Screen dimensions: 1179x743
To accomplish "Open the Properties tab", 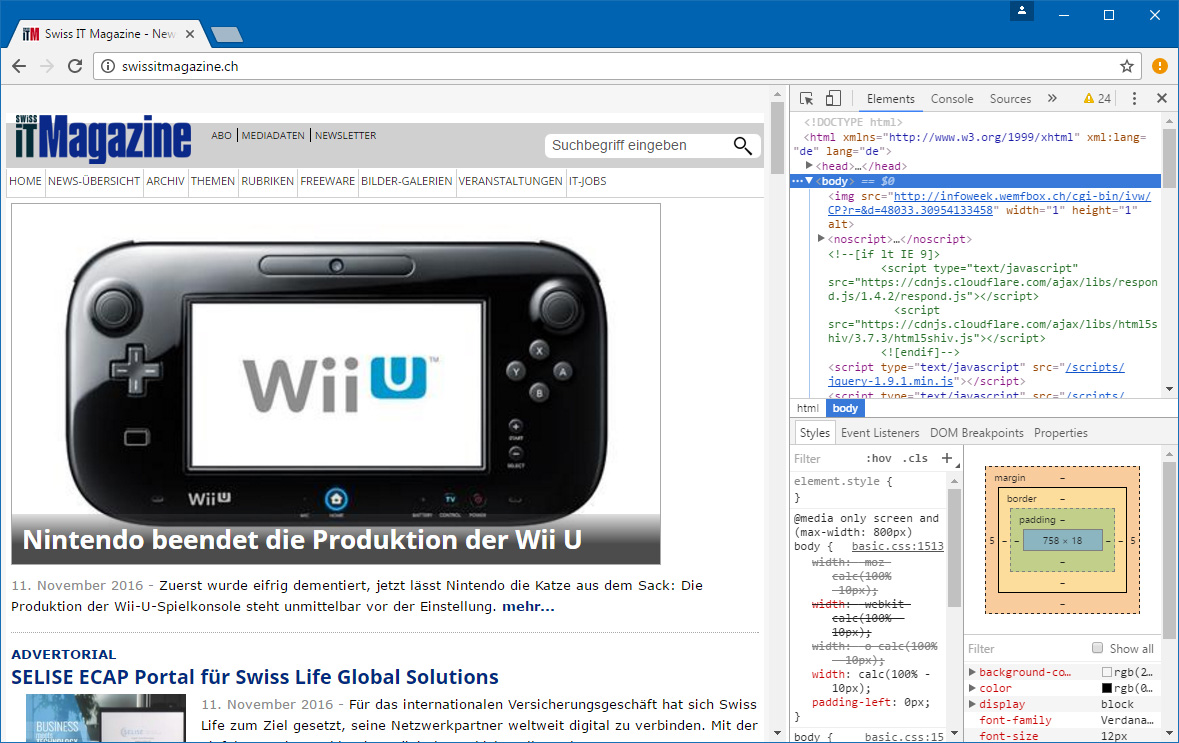I will [1060, 433].
